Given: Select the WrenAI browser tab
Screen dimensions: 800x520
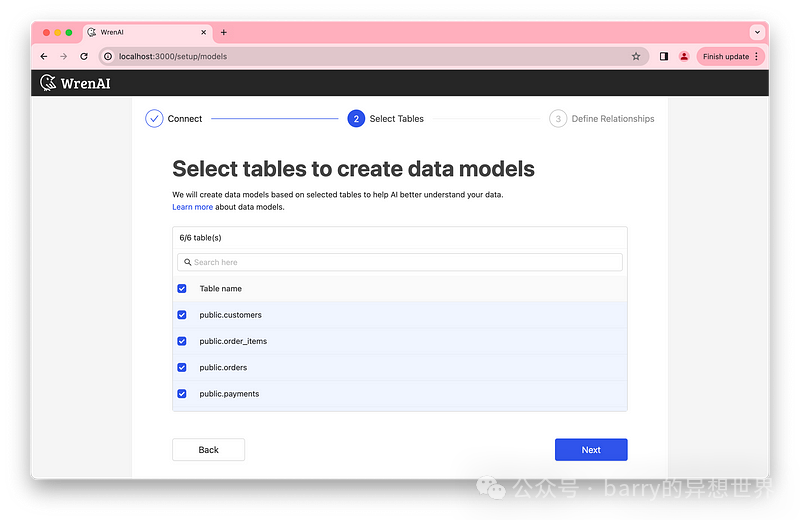Looking at the screenshot, I should click(145, 32).
